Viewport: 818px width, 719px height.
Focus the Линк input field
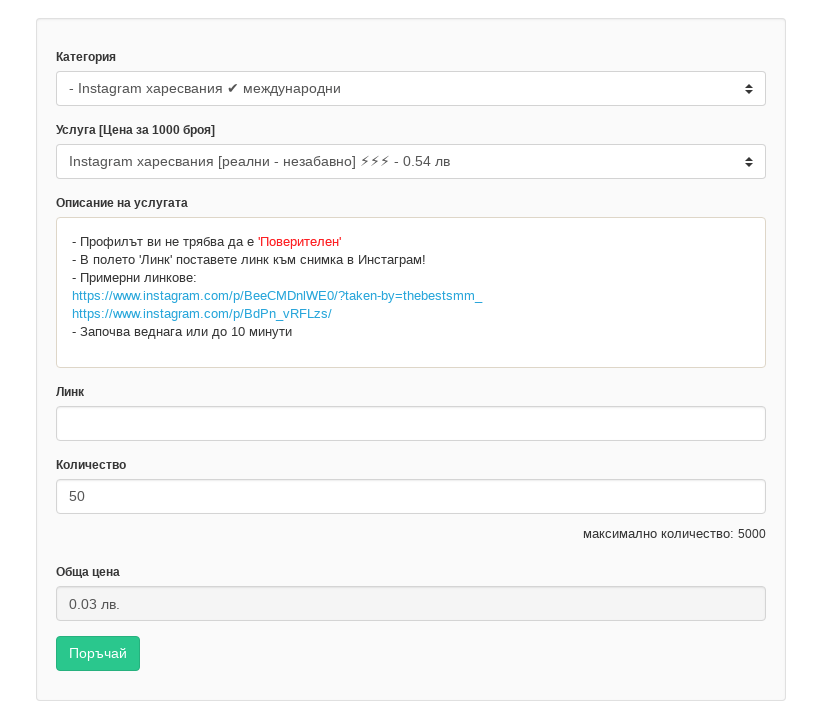click(x=410, y=424)
